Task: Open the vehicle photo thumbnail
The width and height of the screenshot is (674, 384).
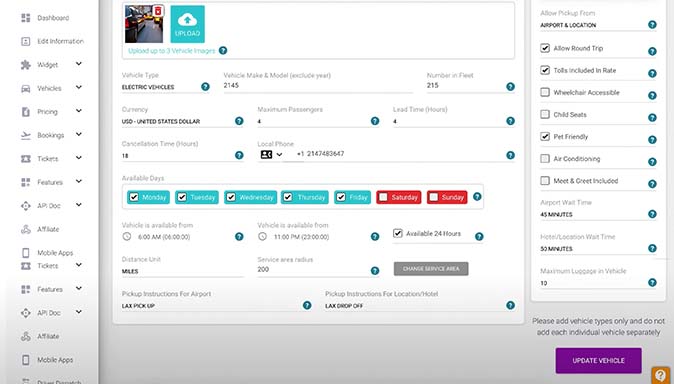Action: 144,24
